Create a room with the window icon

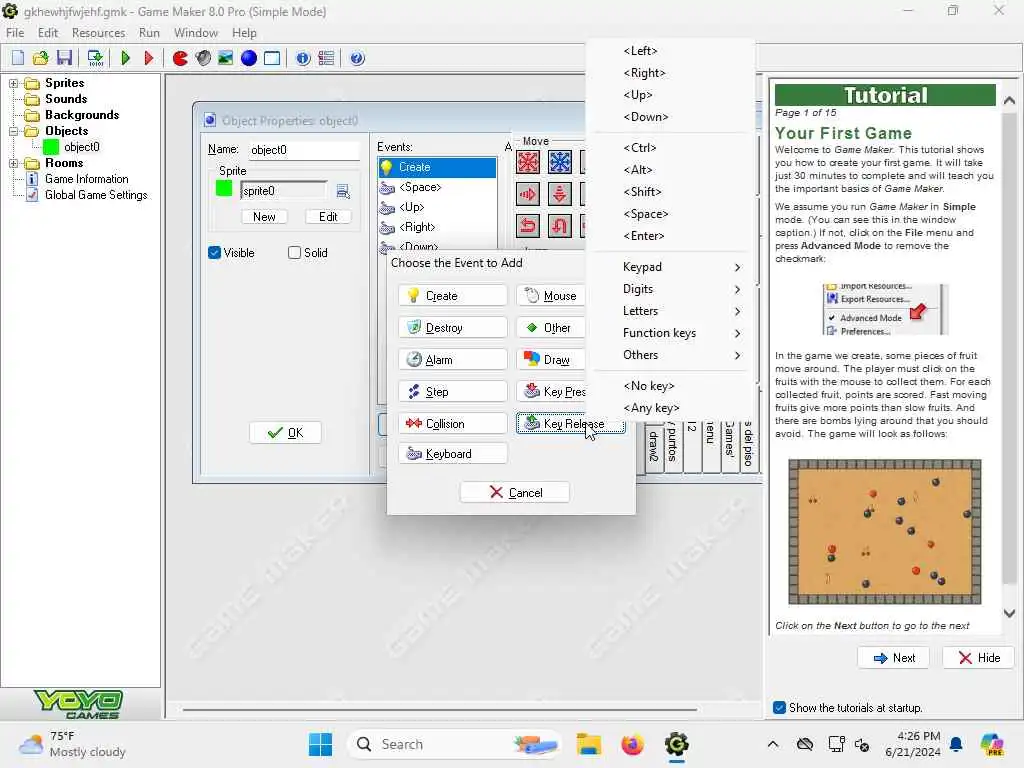[272, 58]
